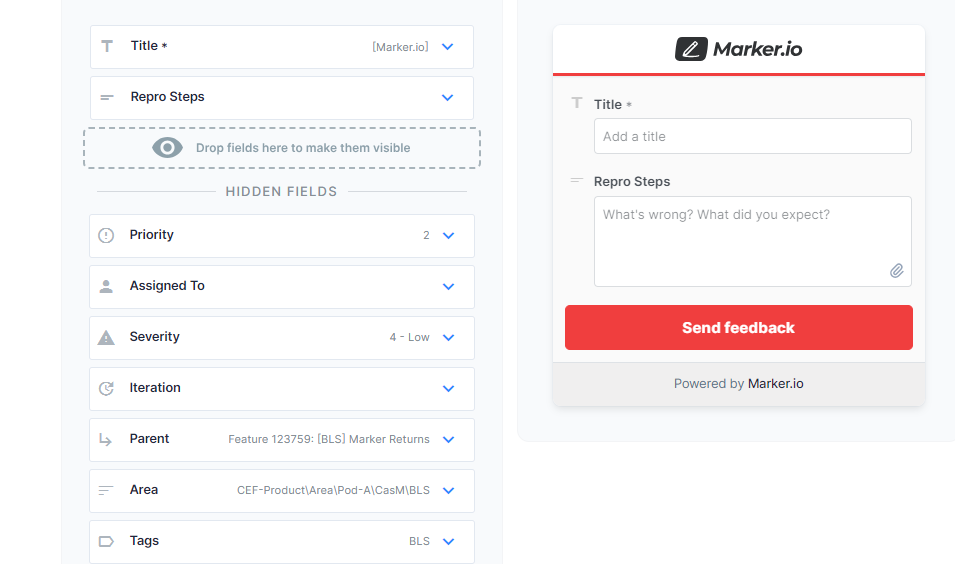The height and width of the screenshot is (564, 955).
Task: Click the Parent arrow icon
Action: [x=105, y=440]
